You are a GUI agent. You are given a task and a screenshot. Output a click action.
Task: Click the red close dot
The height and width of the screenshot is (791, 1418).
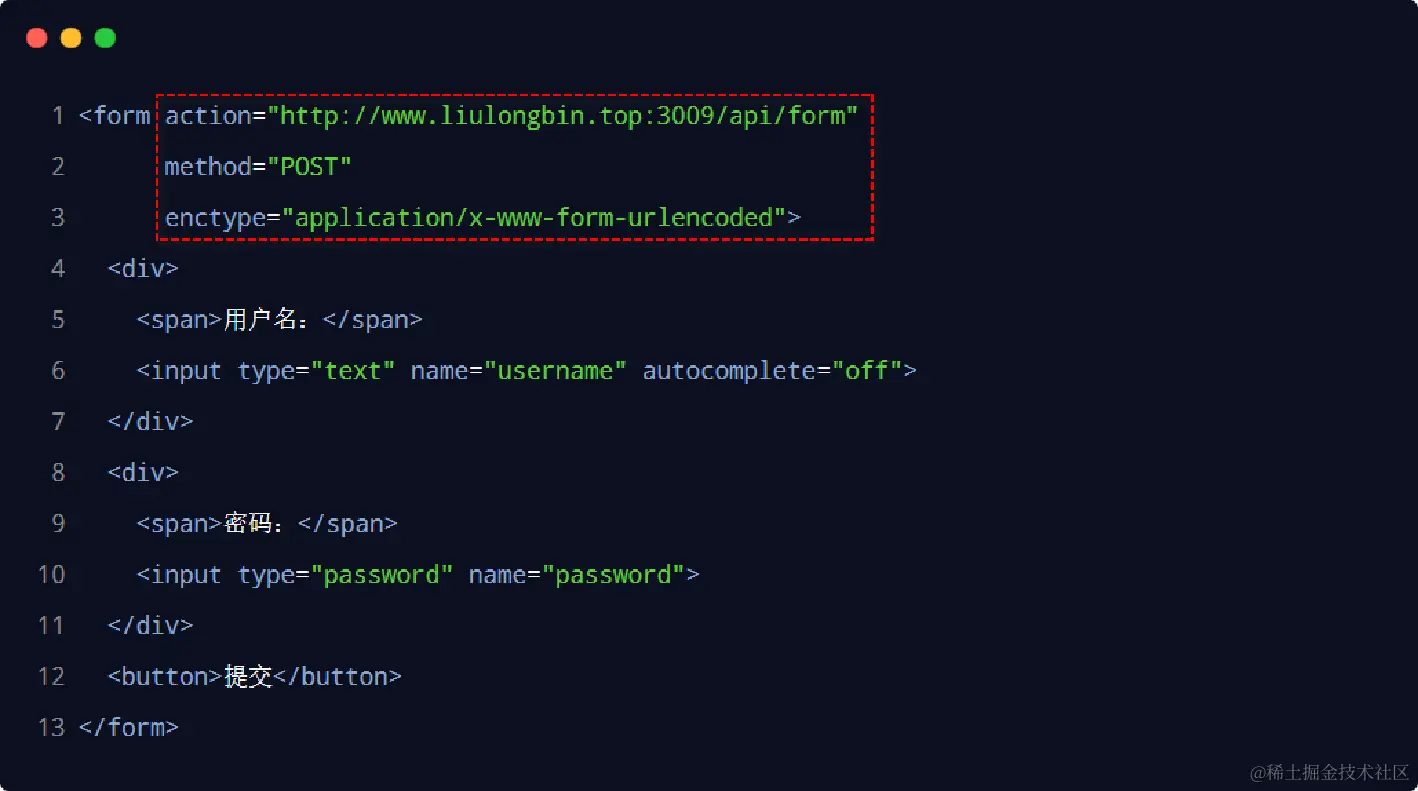pyautogui.click(x=37, y=39)
